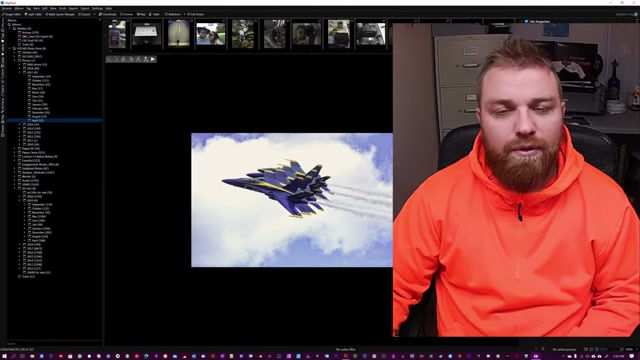
Task: Rotate the previewed image right
Action: (x=131, y=59)
